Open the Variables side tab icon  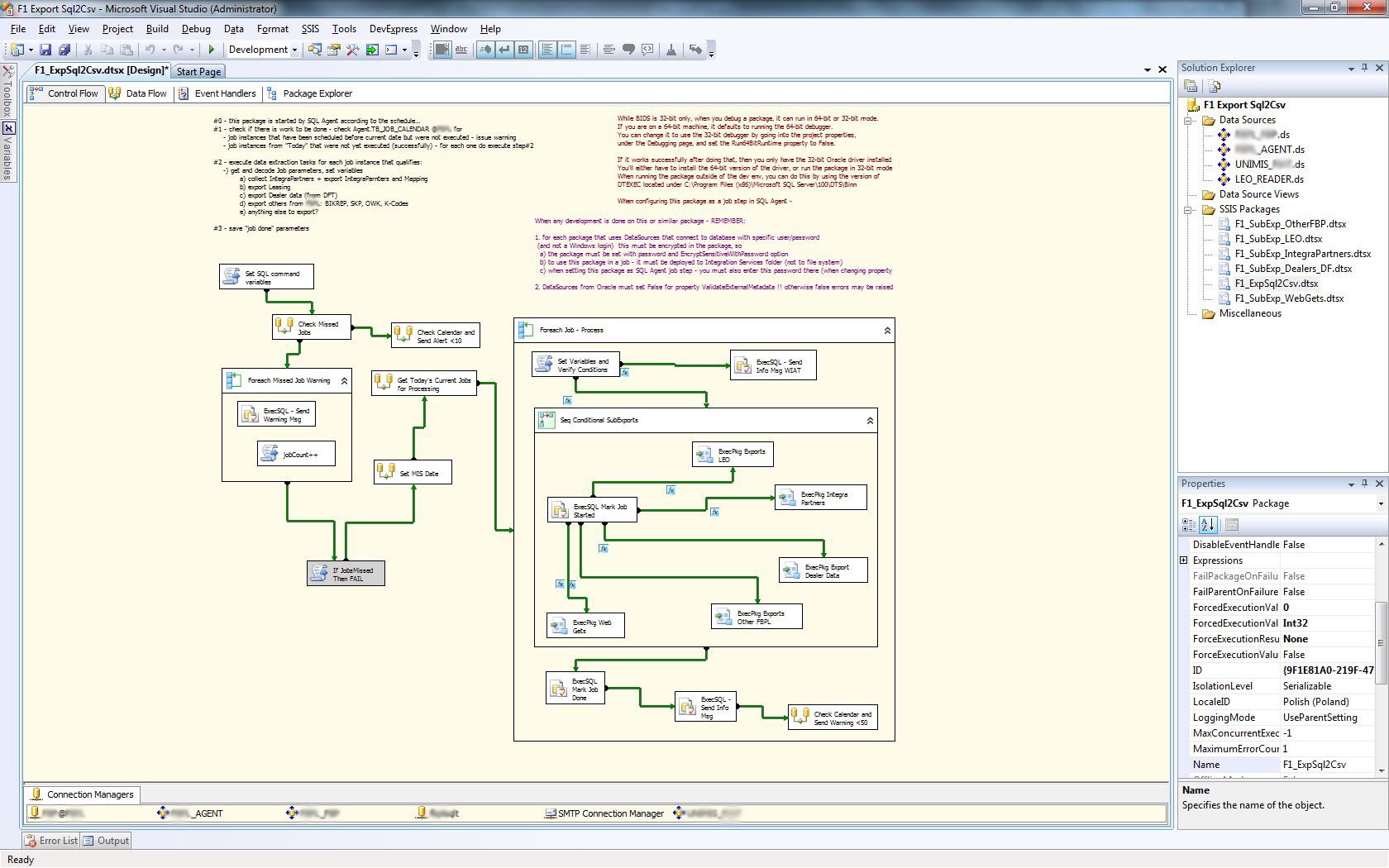pyautogui.click(x=8, y=128)
